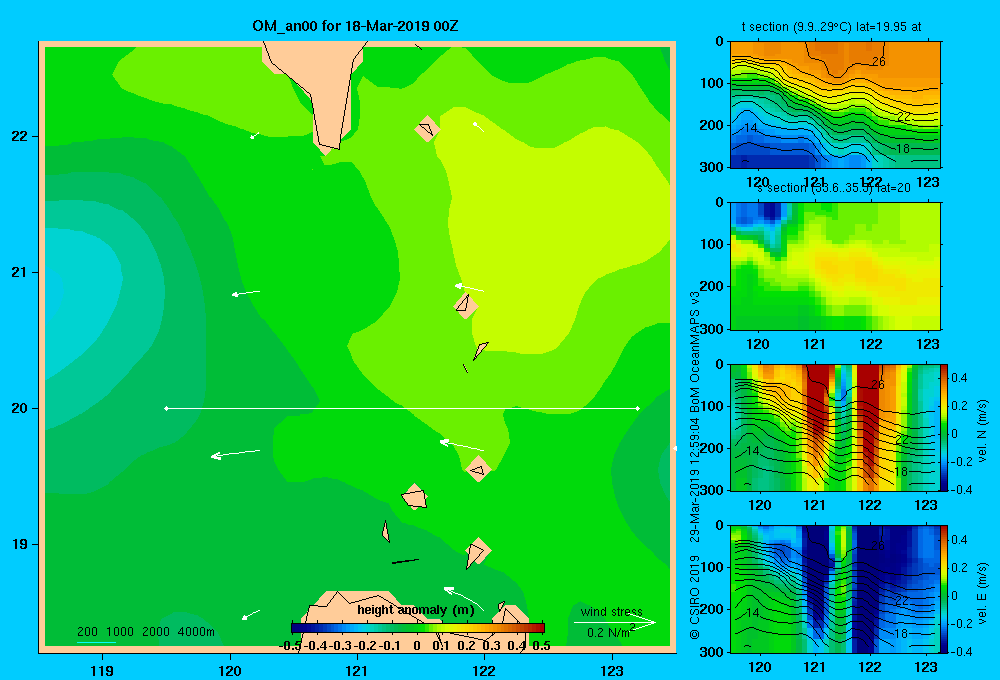Viewport: 1000px width, 680px height.
Task: Click the east endpoint of the section line
Action: 637,408
